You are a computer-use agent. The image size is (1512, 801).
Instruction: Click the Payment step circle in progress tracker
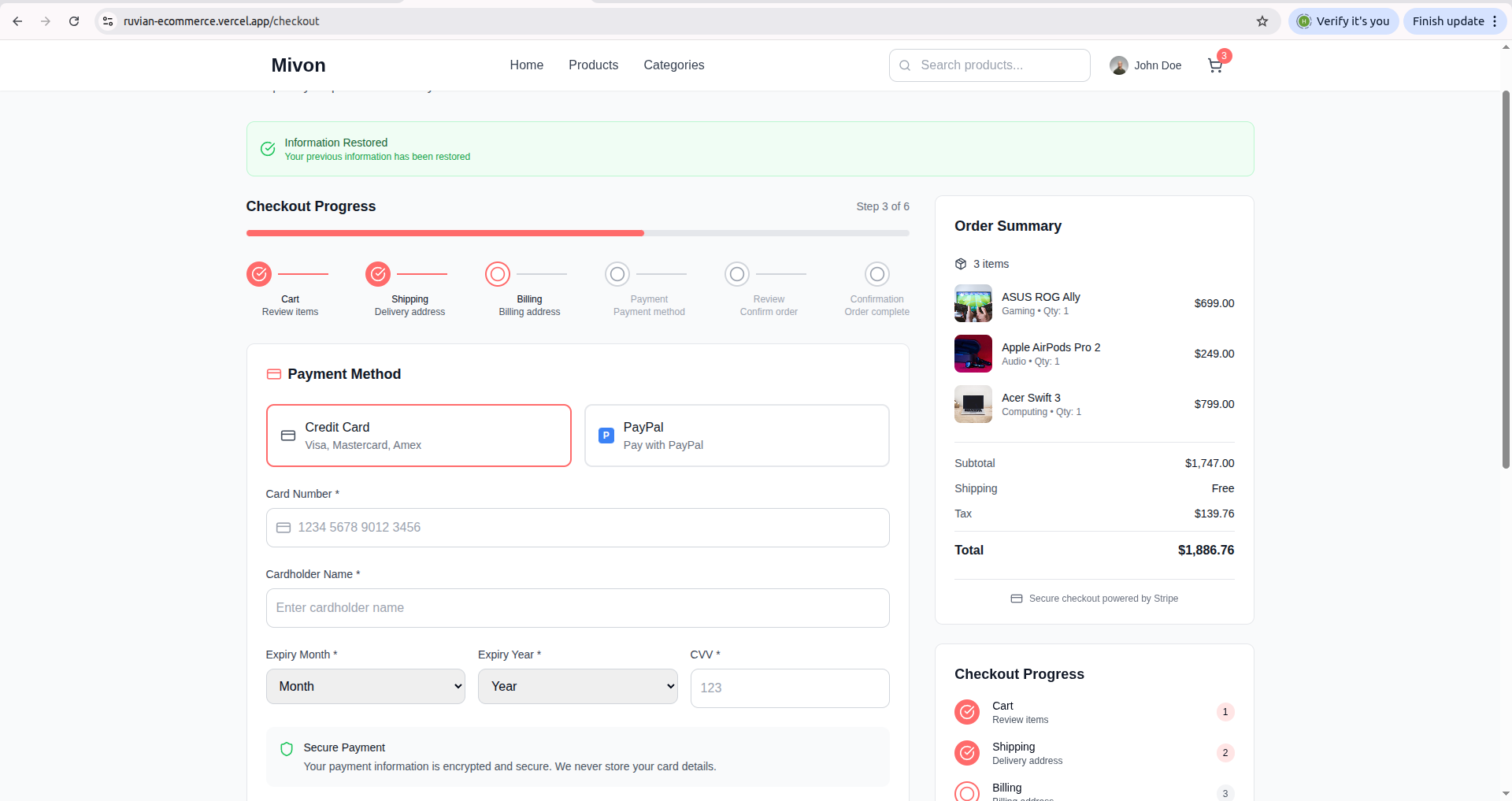[x=617, y=274]
